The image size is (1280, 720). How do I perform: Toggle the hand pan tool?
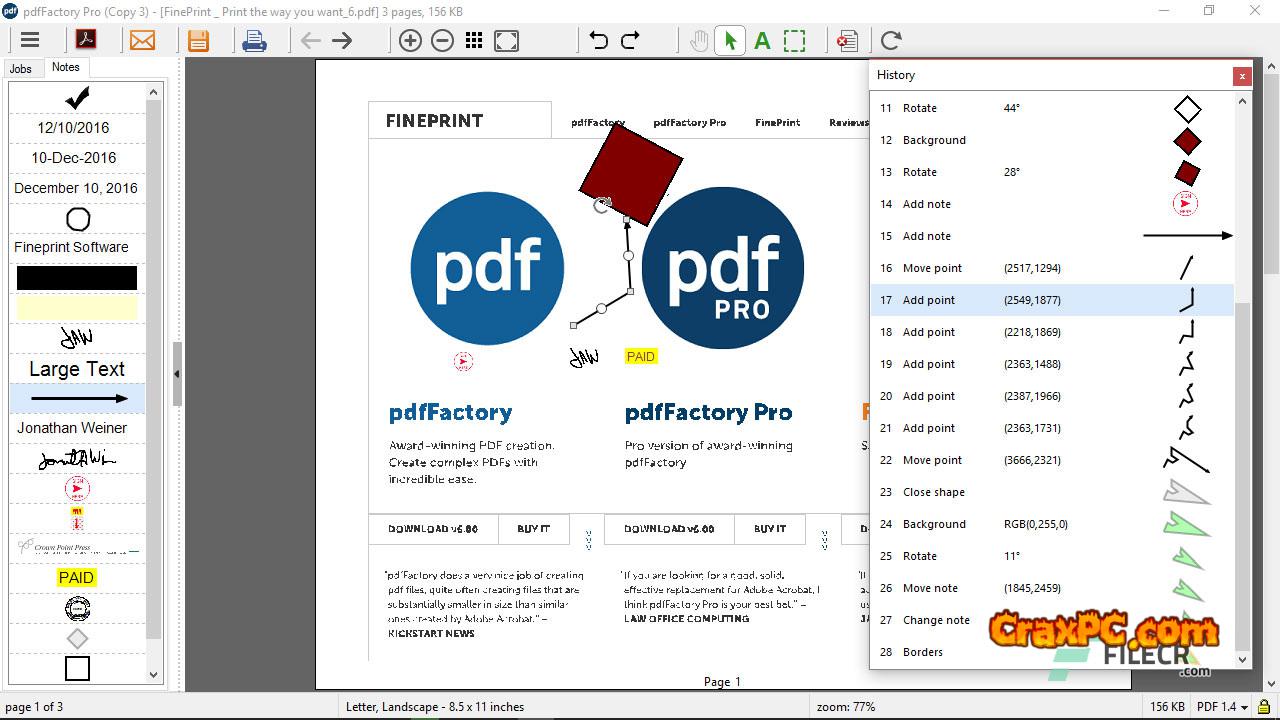699,41
